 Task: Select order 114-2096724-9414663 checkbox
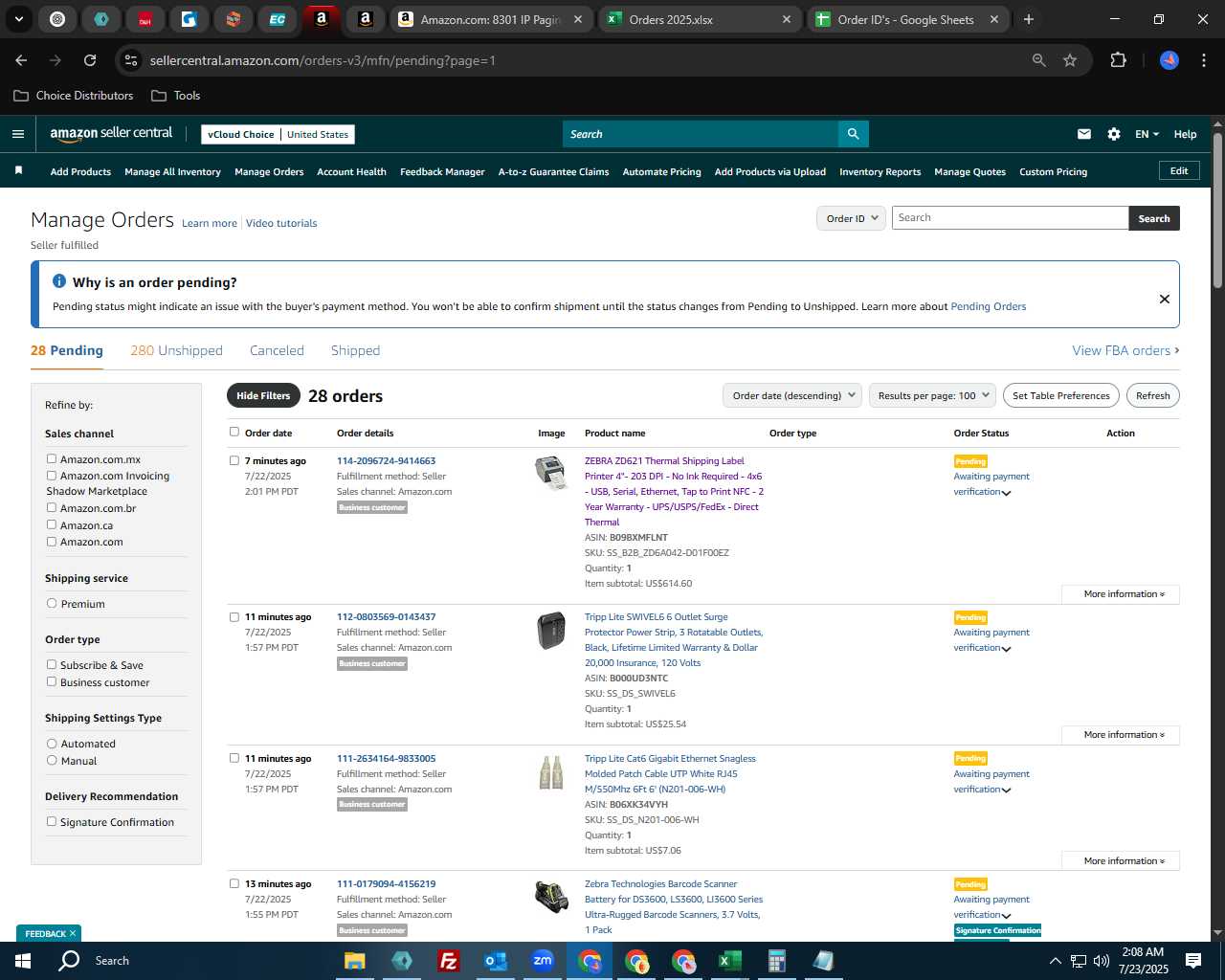(234, 460)
